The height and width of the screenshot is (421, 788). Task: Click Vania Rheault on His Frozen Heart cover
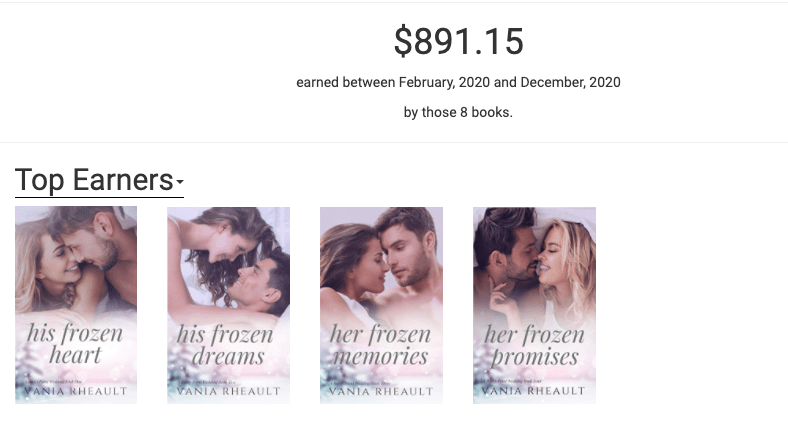click(76, 391)
